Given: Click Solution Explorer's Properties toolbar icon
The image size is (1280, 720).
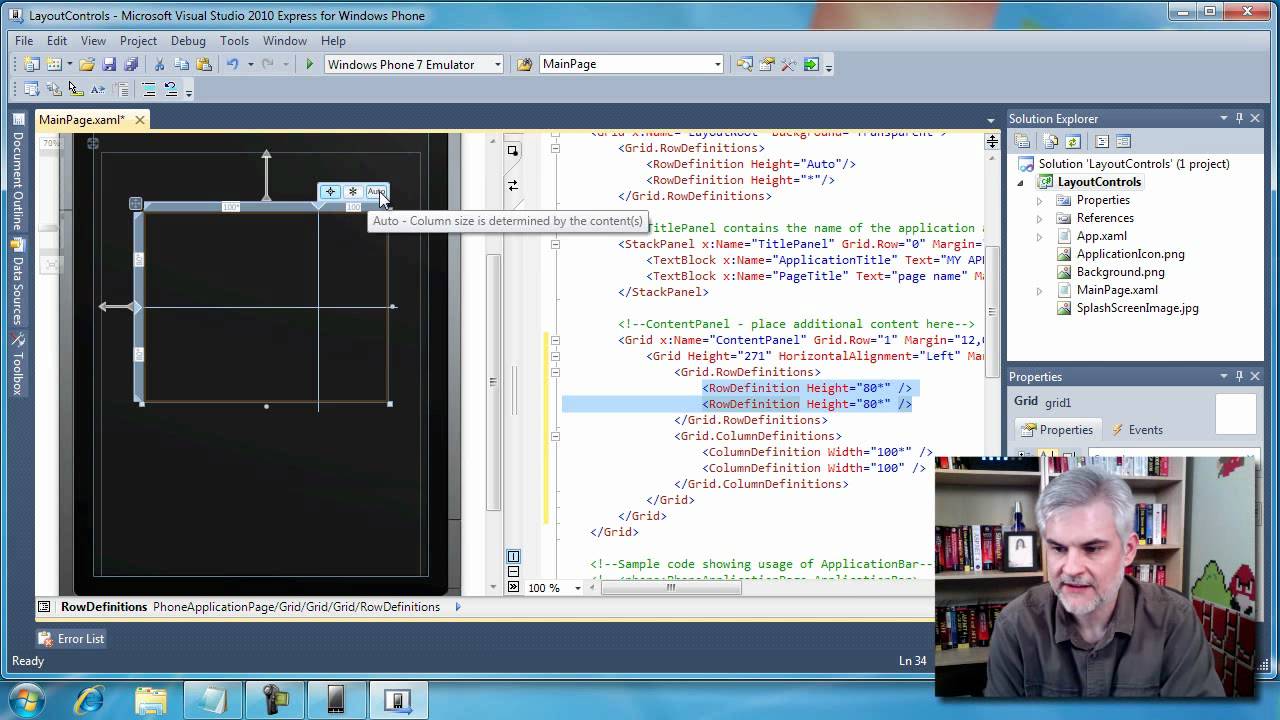Looking at the screenshot, I should [x=1023, y=141].
